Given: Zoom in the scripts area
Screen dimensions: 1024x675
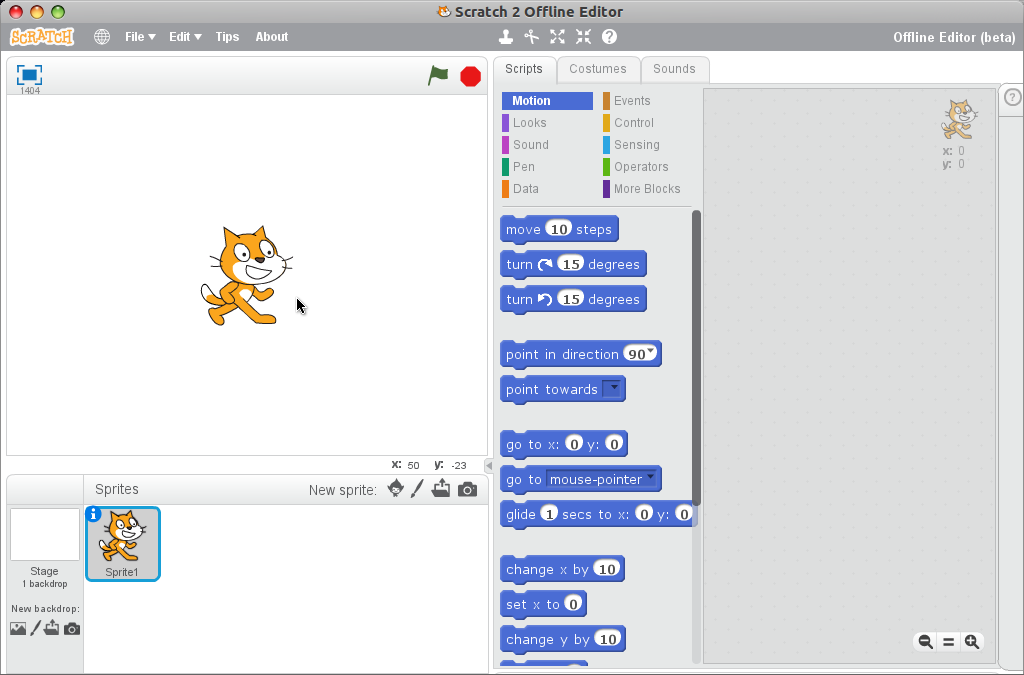Looking at the screenshot, I should 972,642.
